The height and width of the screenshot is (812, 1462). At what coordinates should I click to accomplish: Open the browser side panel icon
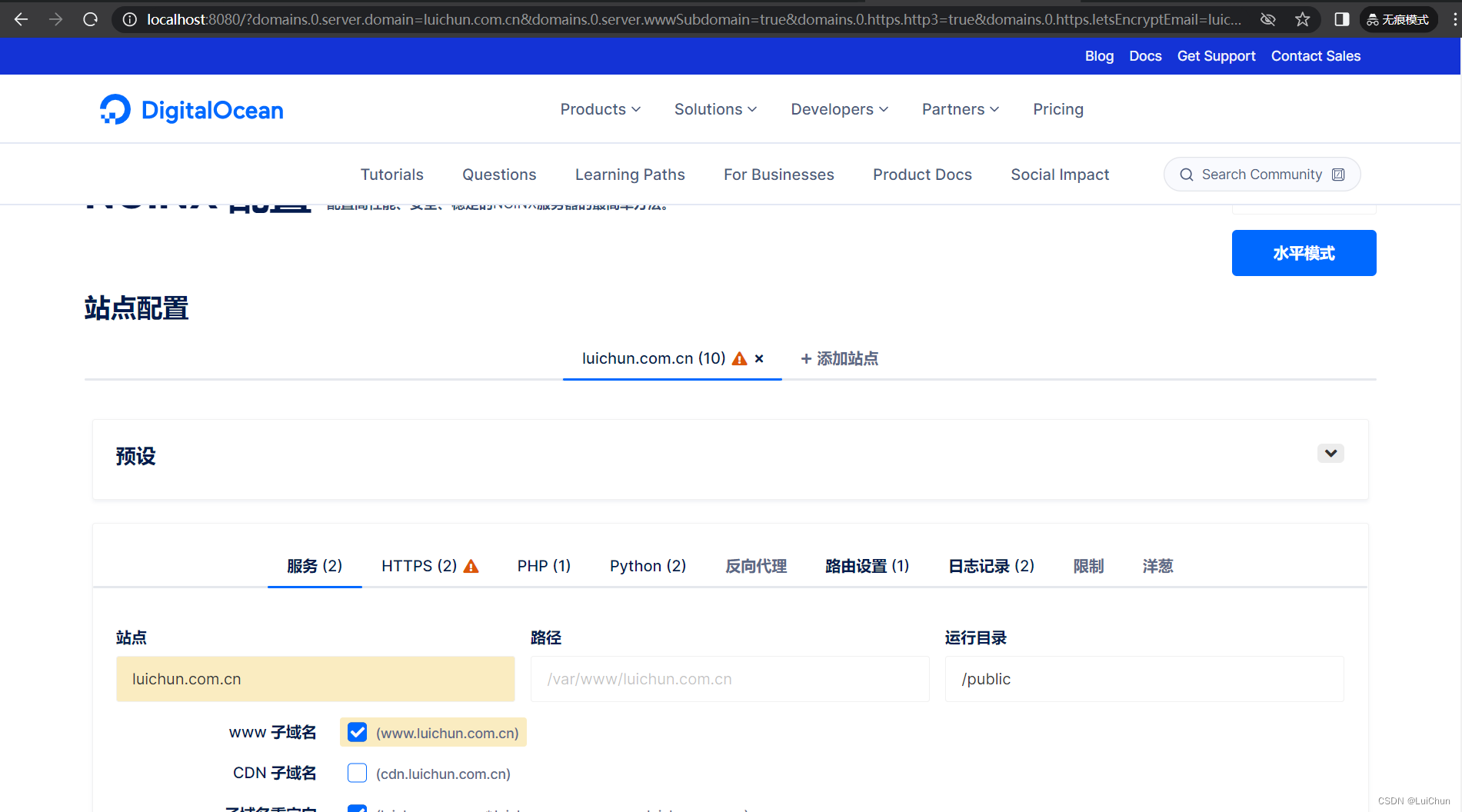pos(1341,19)
